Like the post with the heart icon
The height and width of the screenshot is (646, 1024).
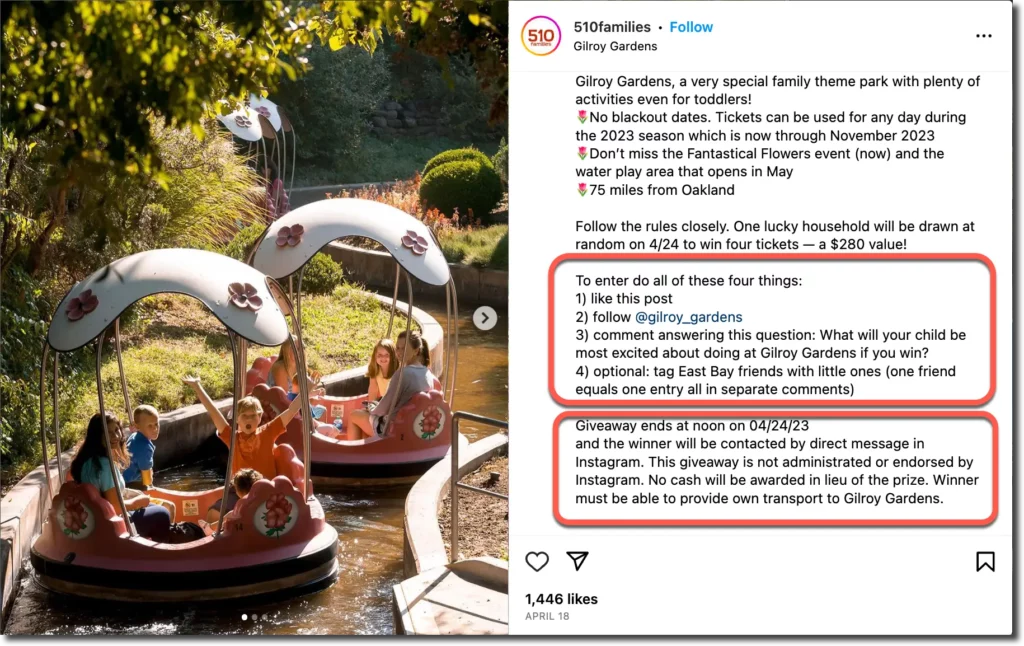537,562
